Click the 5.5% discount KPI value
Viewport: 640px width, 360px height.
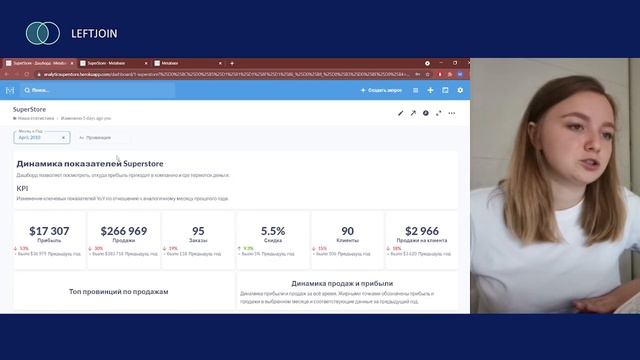(x=273, y=231)
